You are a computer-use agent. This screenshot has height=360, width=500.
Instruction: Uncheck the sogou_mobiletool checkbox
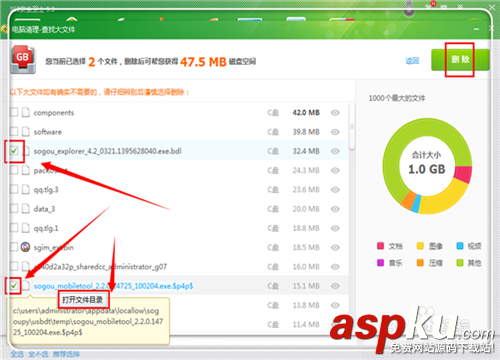coord(14,286)
